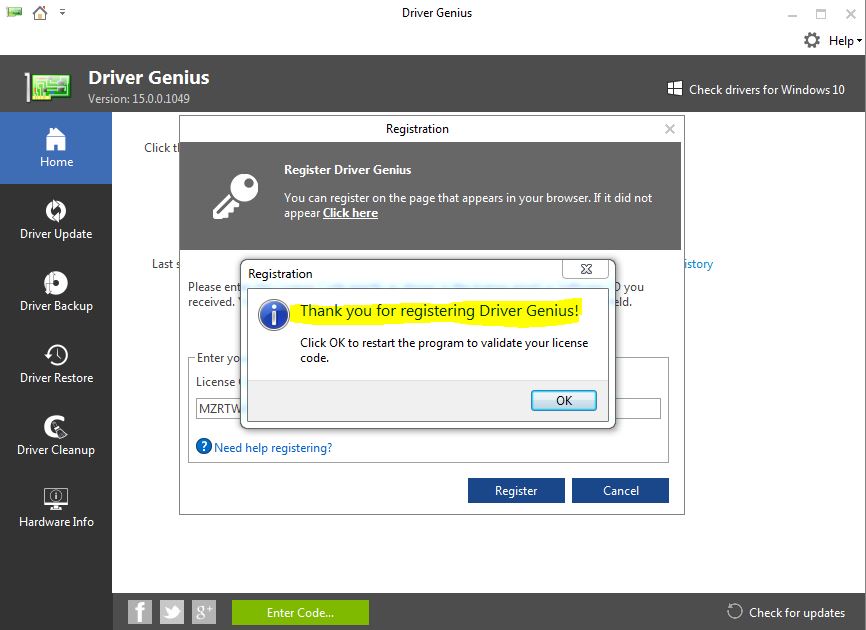Click Cancel in the Registration dialog
866x630 pixels.
click(620, 490)
